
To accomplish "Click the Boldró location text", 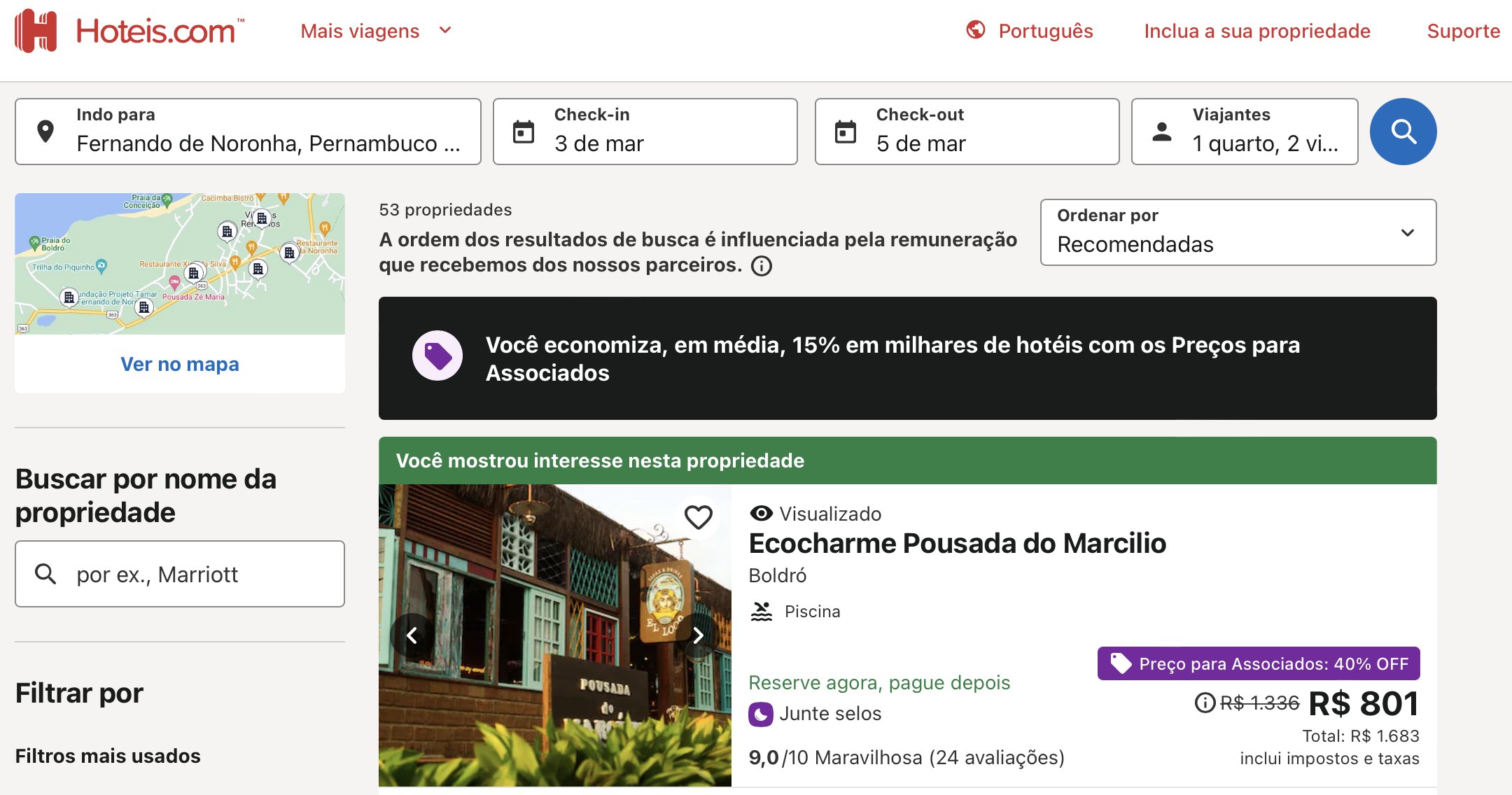I will click(x=777, y=575).
